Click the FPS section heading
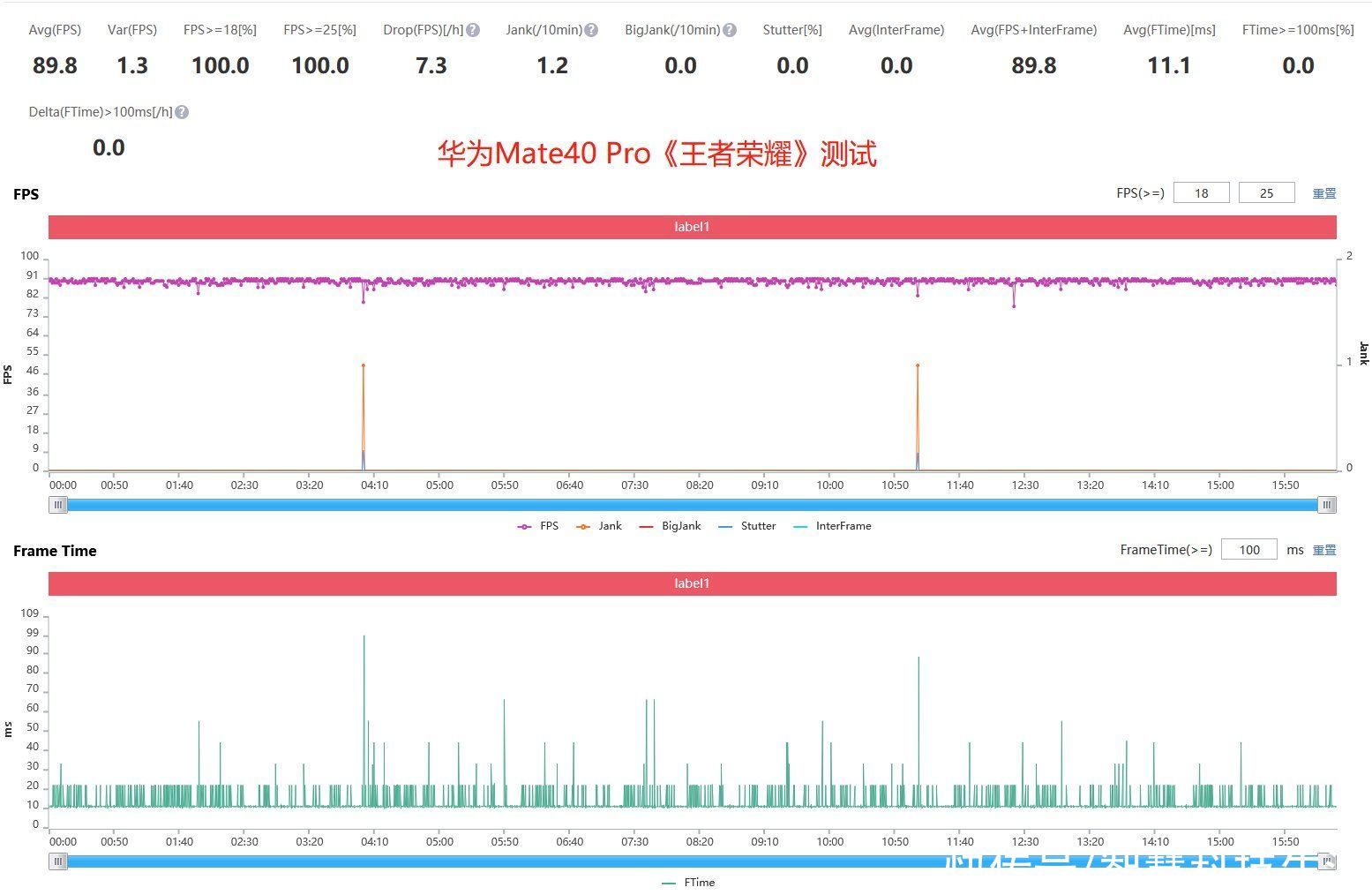This screenshot has width=1372, height=895. pos(26,194)
